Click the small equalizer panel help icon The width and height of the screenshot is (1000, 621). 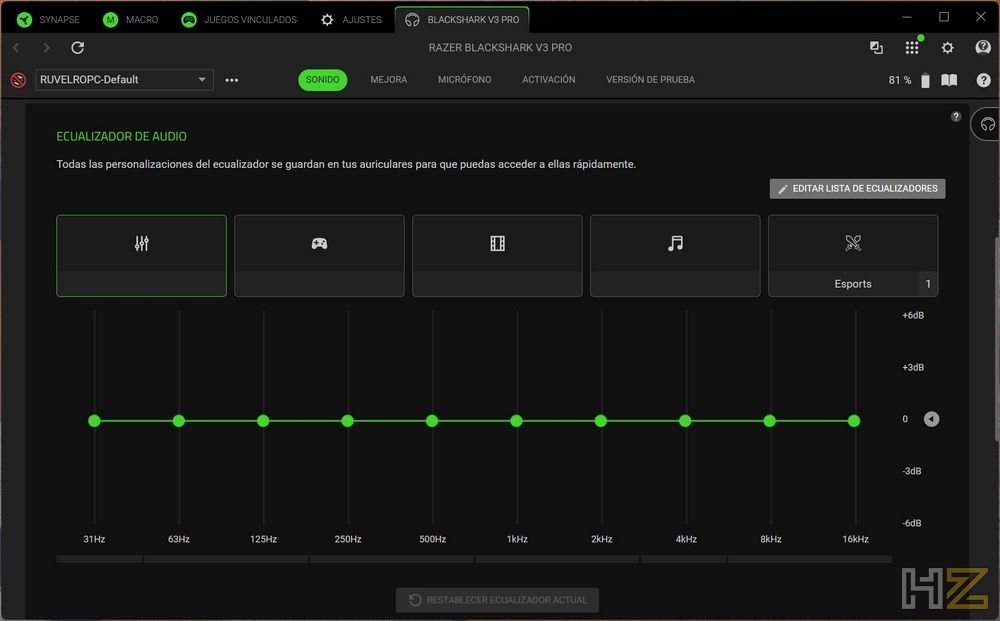(955, 117)
